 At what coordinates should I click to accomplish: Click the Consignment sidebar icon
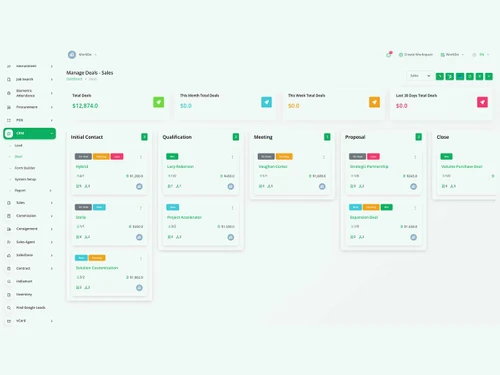9,229
